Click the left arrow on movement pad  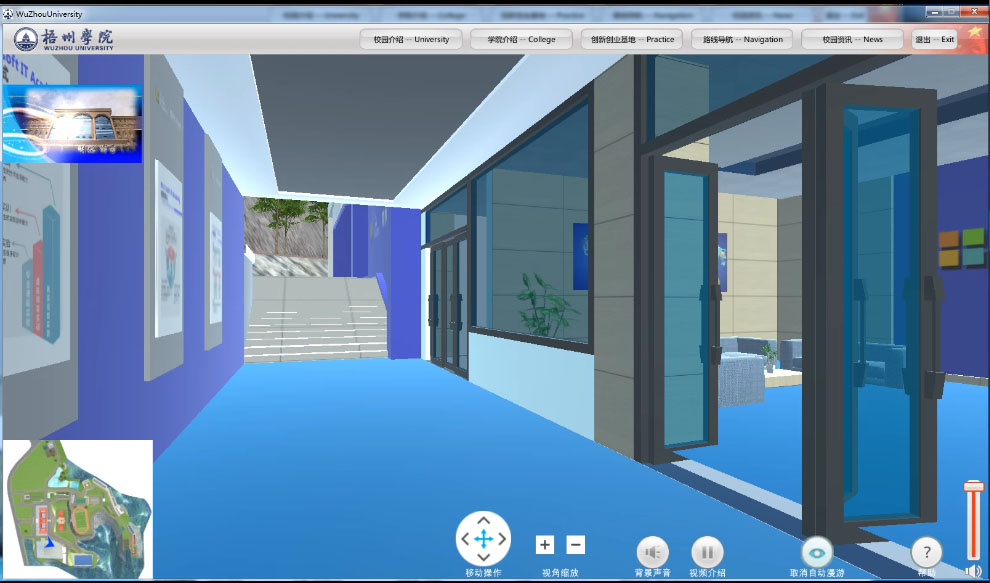click(465, 540)
